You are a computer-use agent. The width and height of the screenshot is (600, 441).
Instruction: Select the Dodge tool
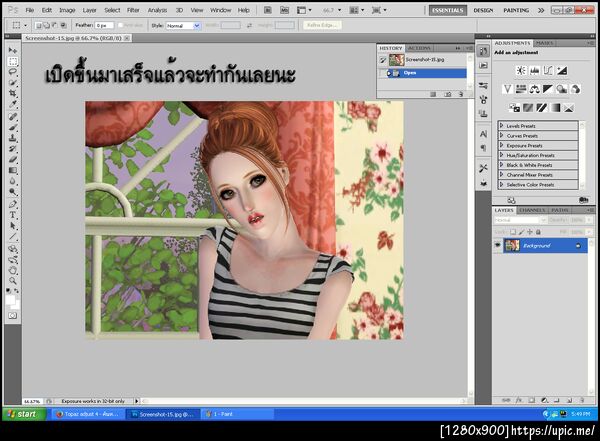click(x=13, y=191)
